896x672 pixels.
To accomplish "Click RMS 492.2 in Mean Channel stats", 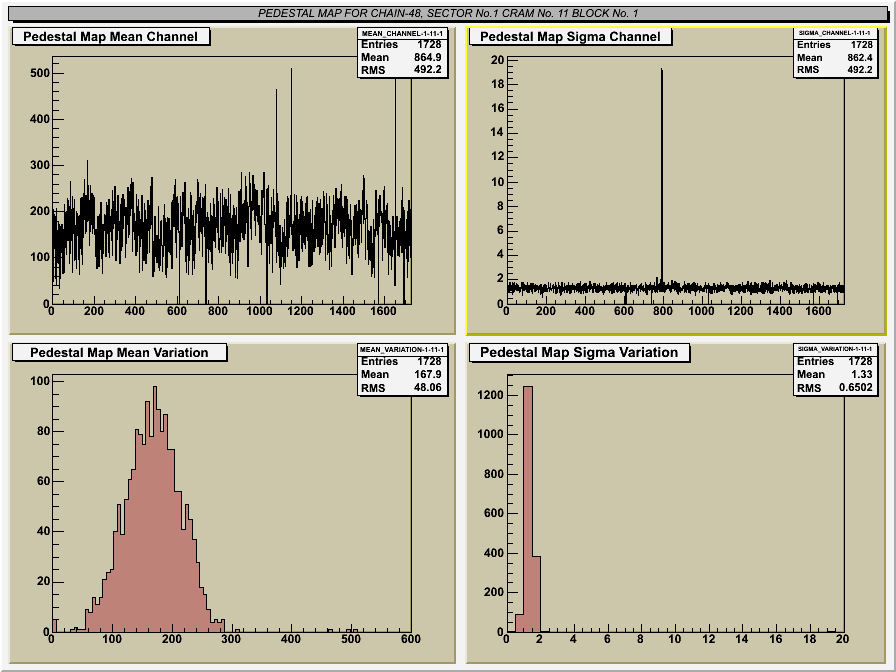I will coord(402,70).
